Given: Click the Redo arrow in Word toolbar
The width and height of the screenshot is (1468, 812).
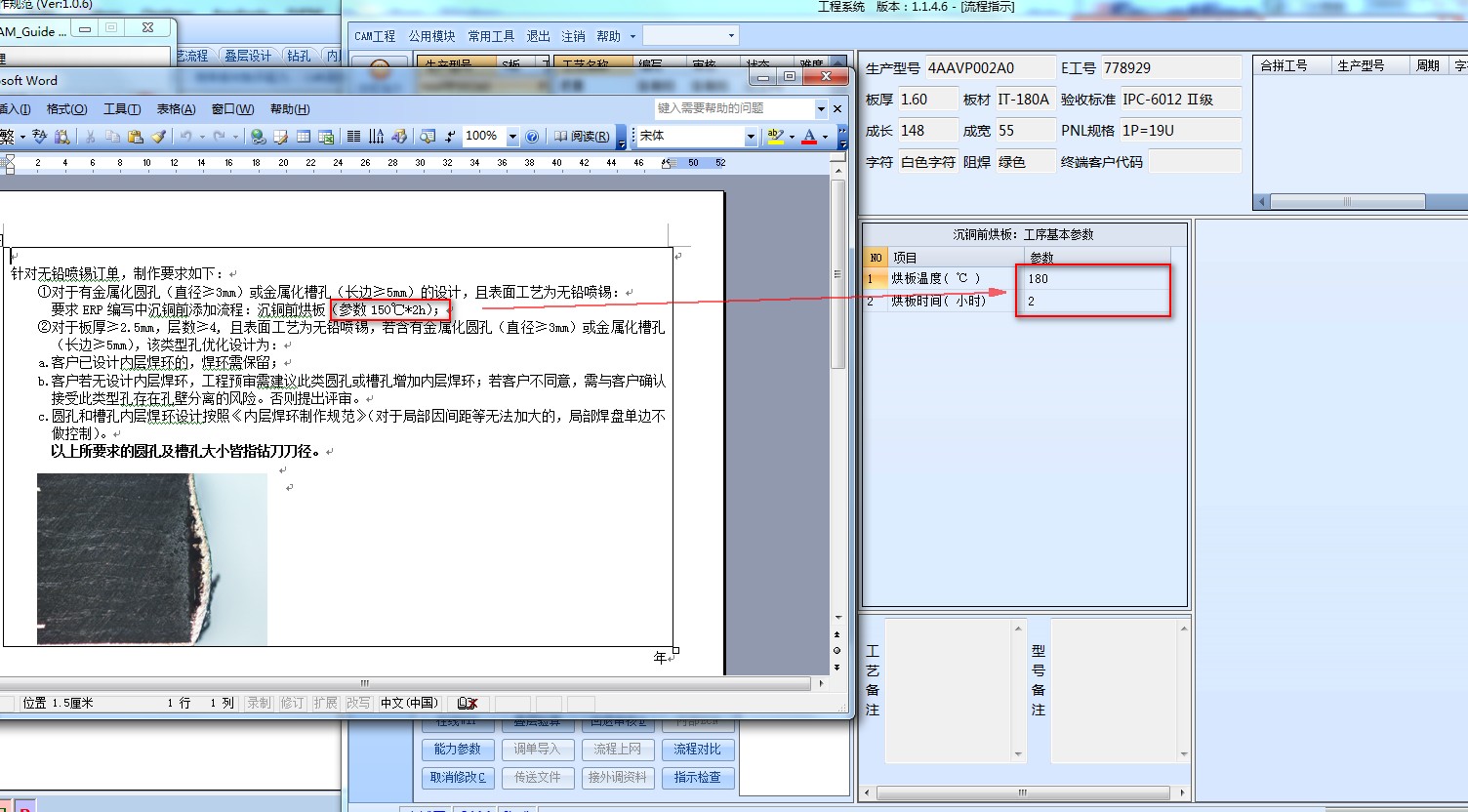Looking at the screenshot, I should (219, 137).
